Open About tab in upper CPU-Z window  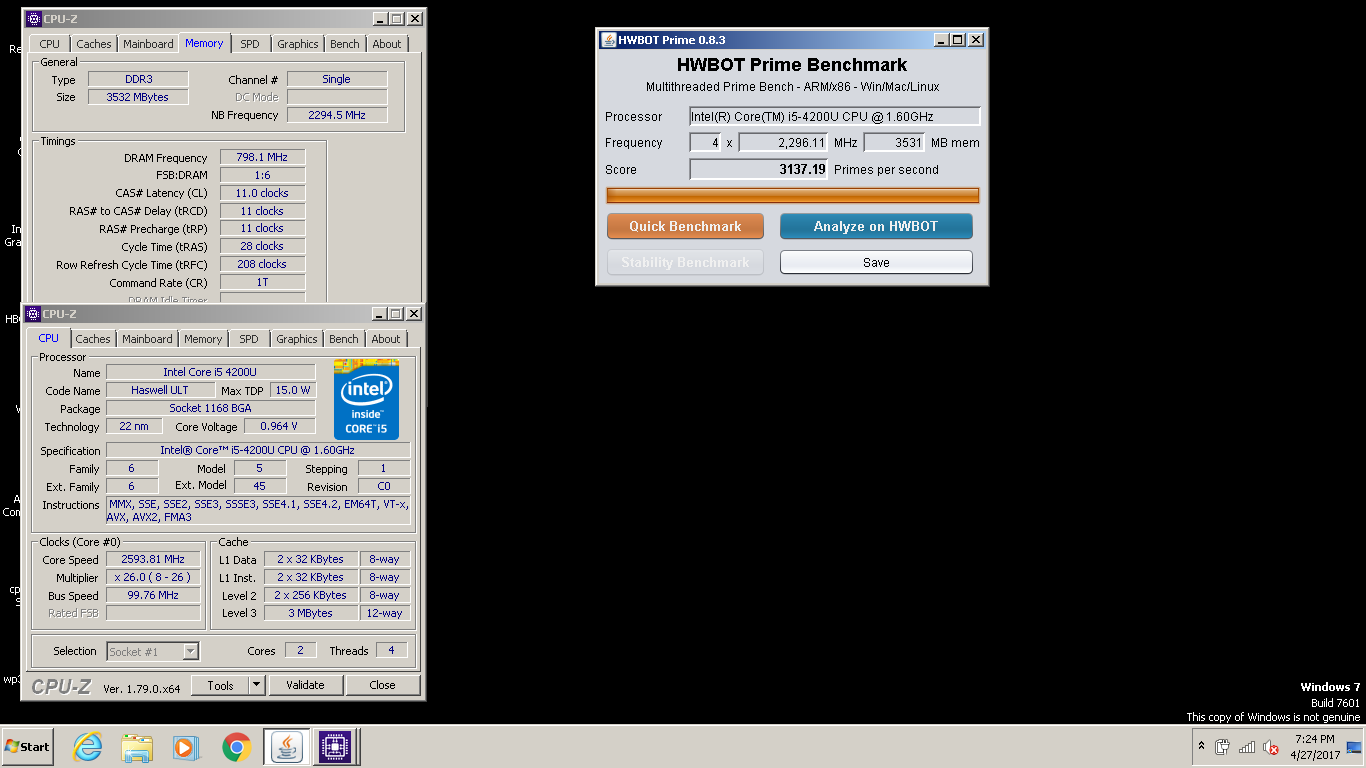(x=387, y=44)
